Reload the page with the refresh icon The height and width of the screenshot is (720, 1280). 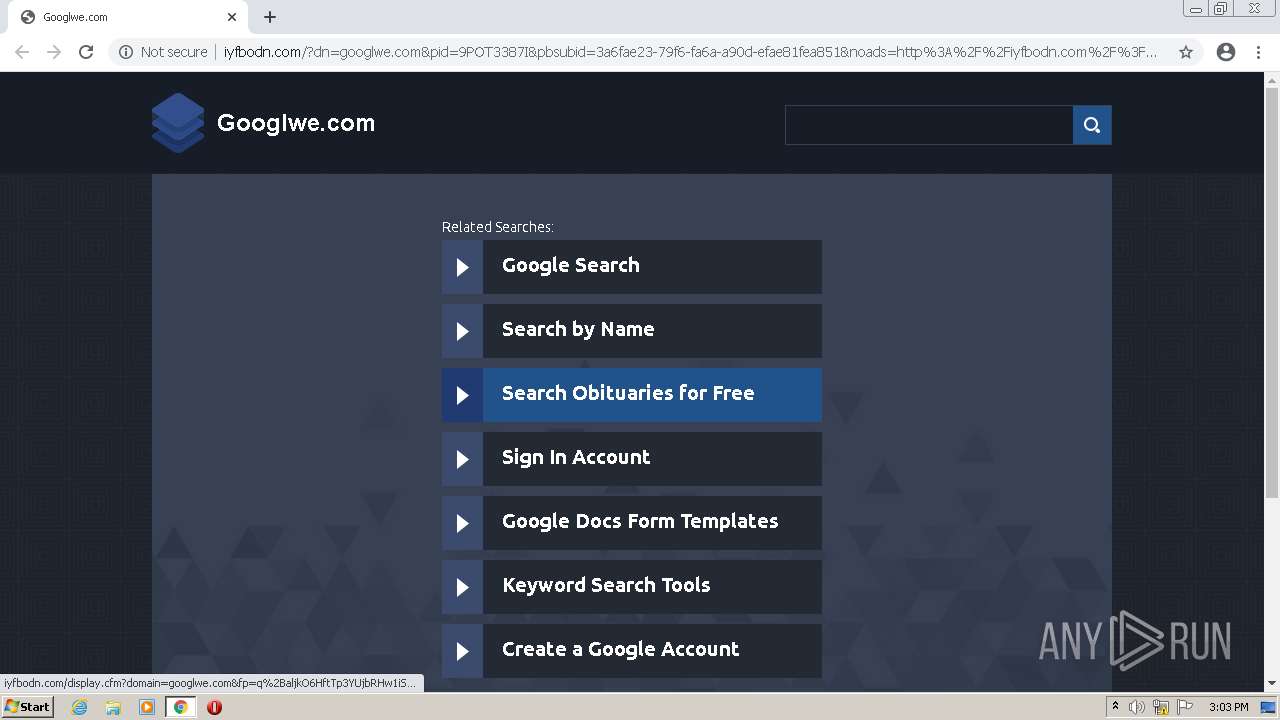click(x=86, y=52)
